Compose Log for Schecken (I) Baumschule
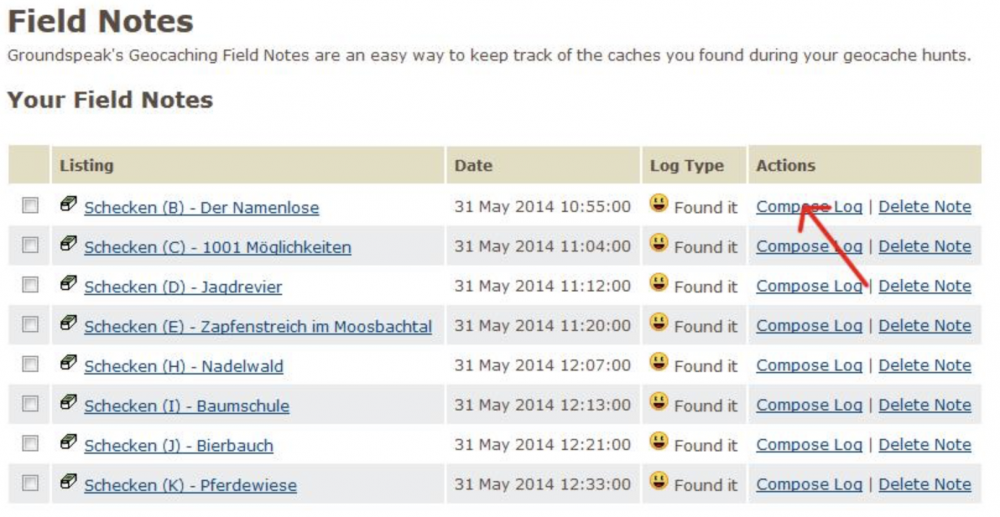The height and width of the screenshot is (517, 1000). [809, 405]
